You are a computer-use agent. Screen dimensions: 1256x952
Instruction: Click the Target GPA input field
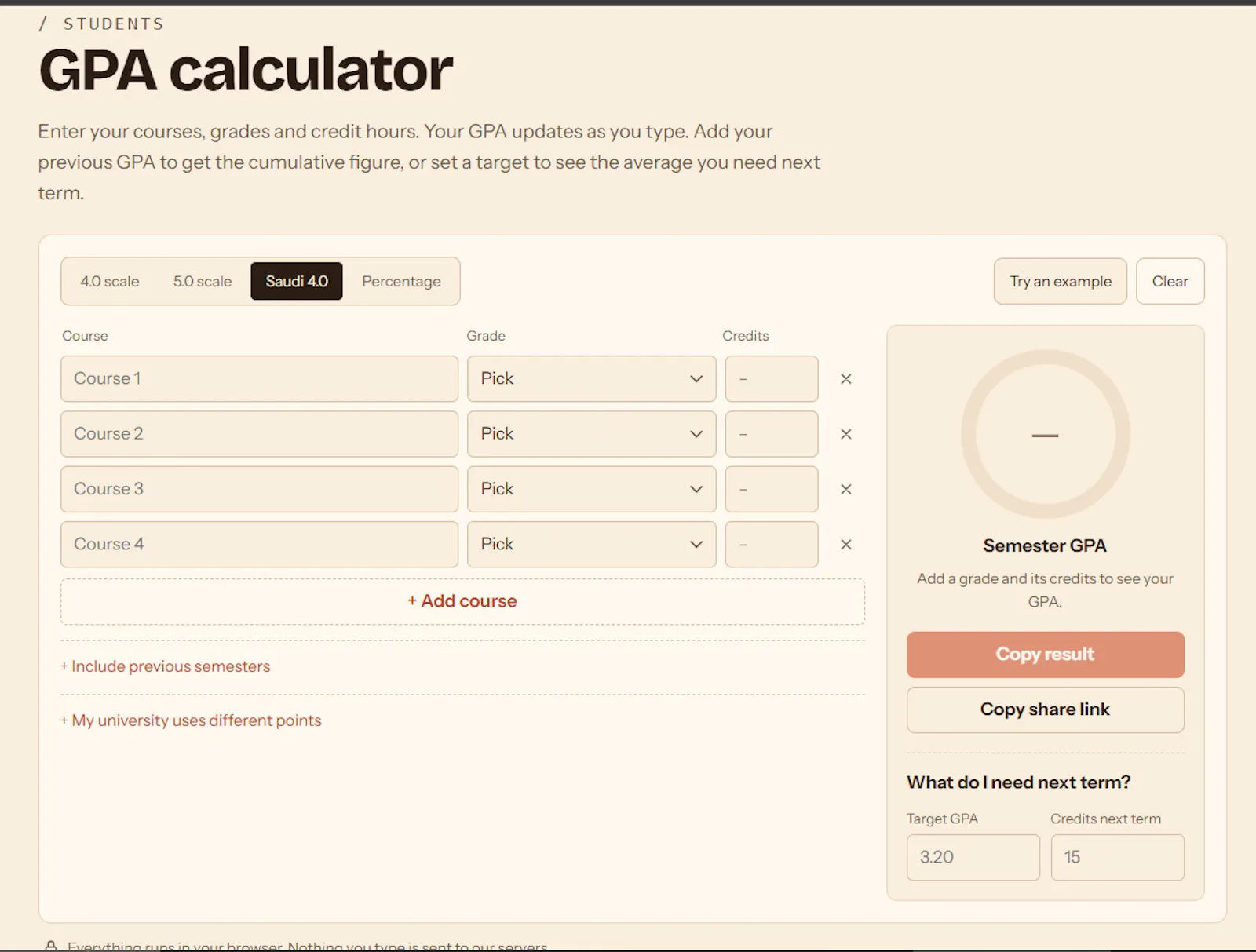(973, 857)
